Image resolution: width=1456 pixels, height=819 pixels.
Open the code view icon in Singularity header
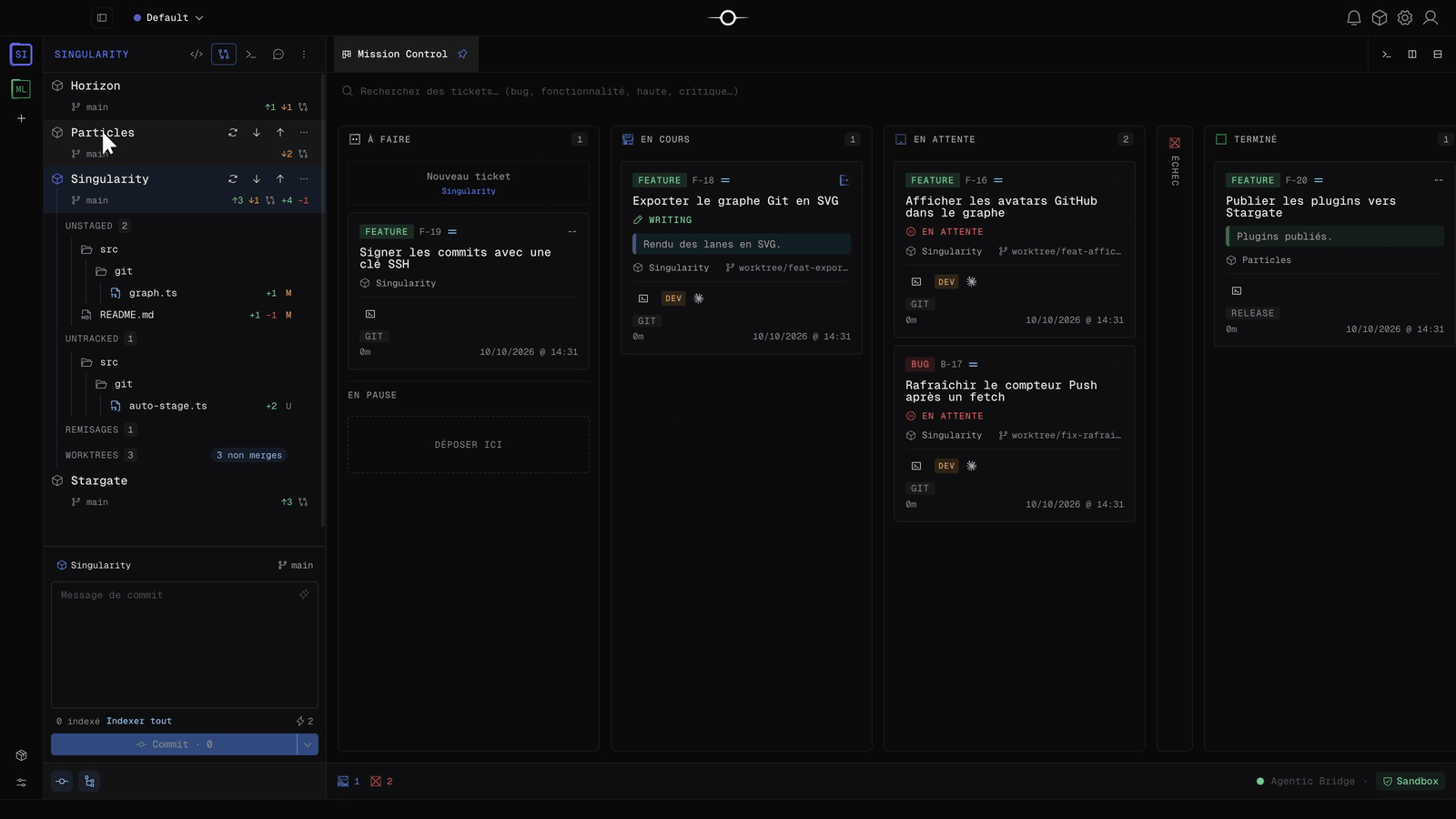(197, 55)
